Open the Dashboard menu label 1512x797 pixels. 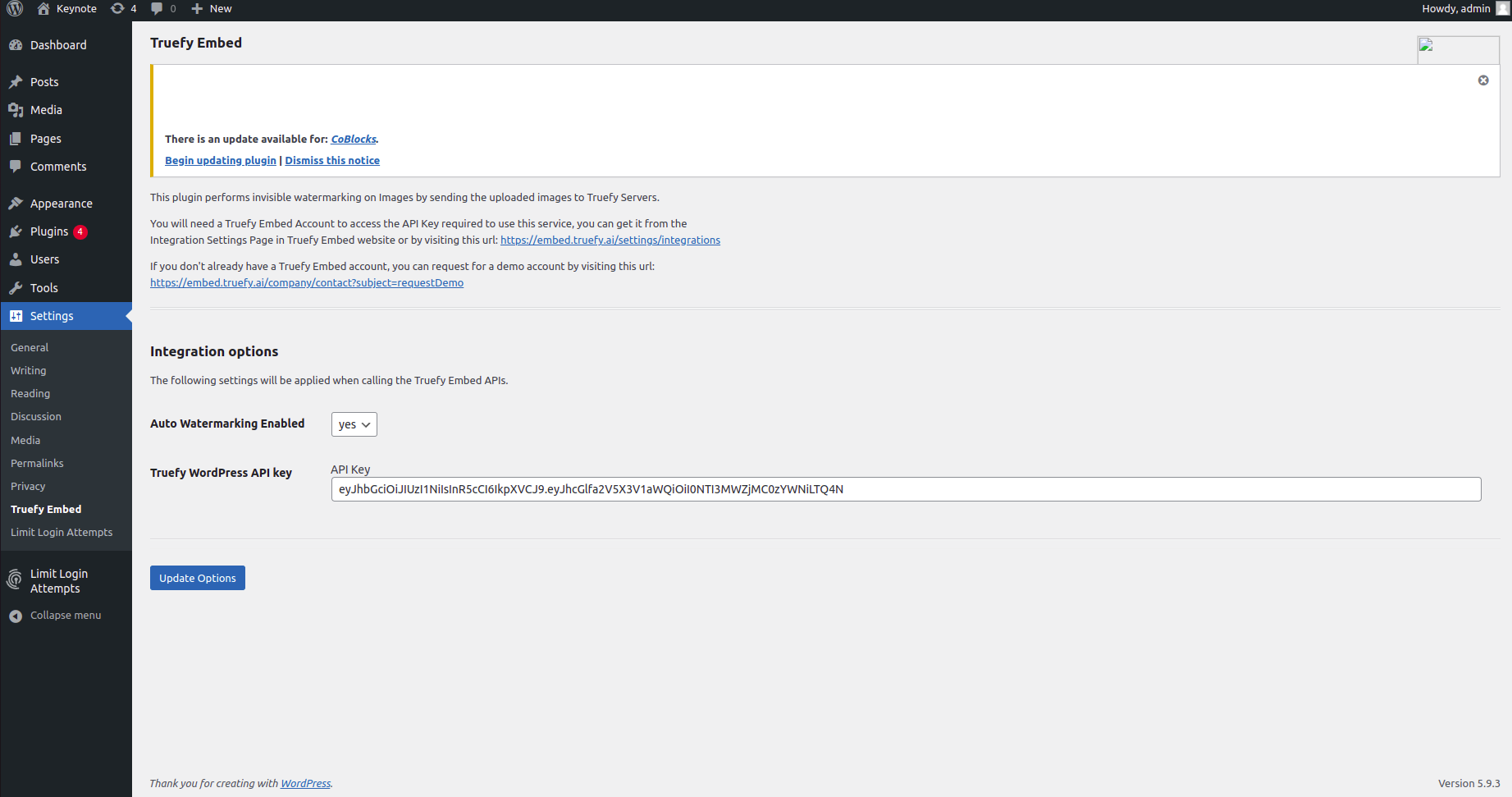(x=58, y=45)
